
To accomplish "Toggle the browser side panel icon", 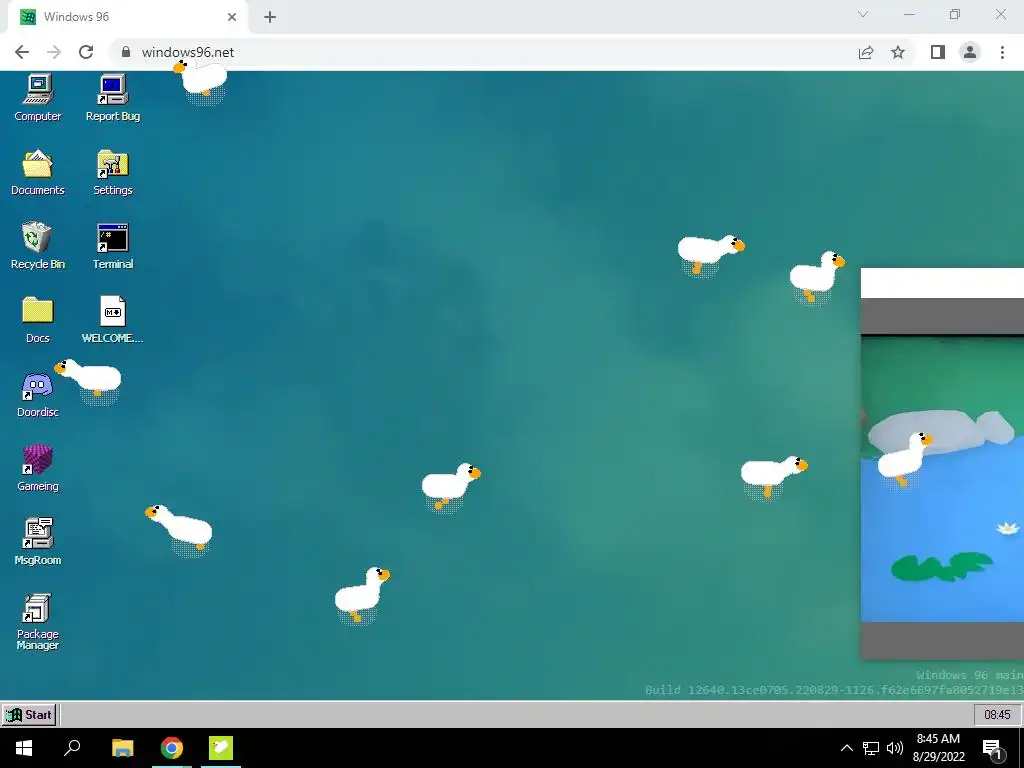I will pyautogui.click(x=938, y=52).
